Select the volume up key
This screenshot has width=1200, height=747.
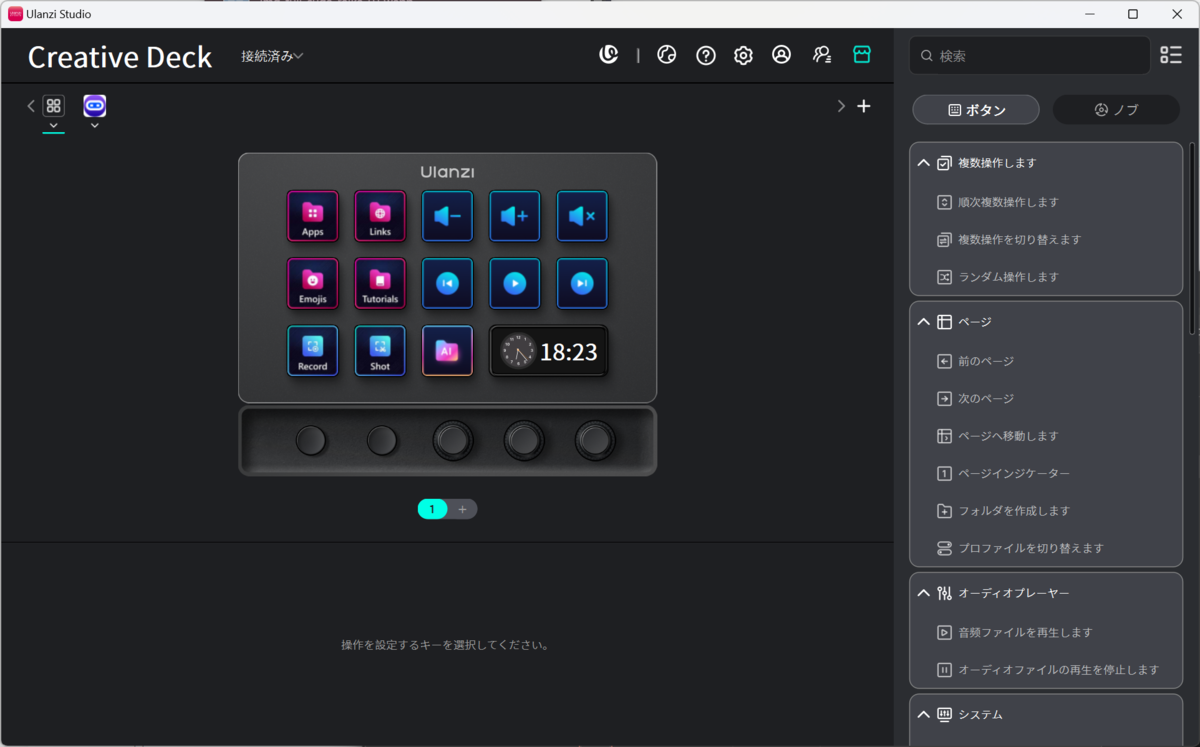[515, 216]
